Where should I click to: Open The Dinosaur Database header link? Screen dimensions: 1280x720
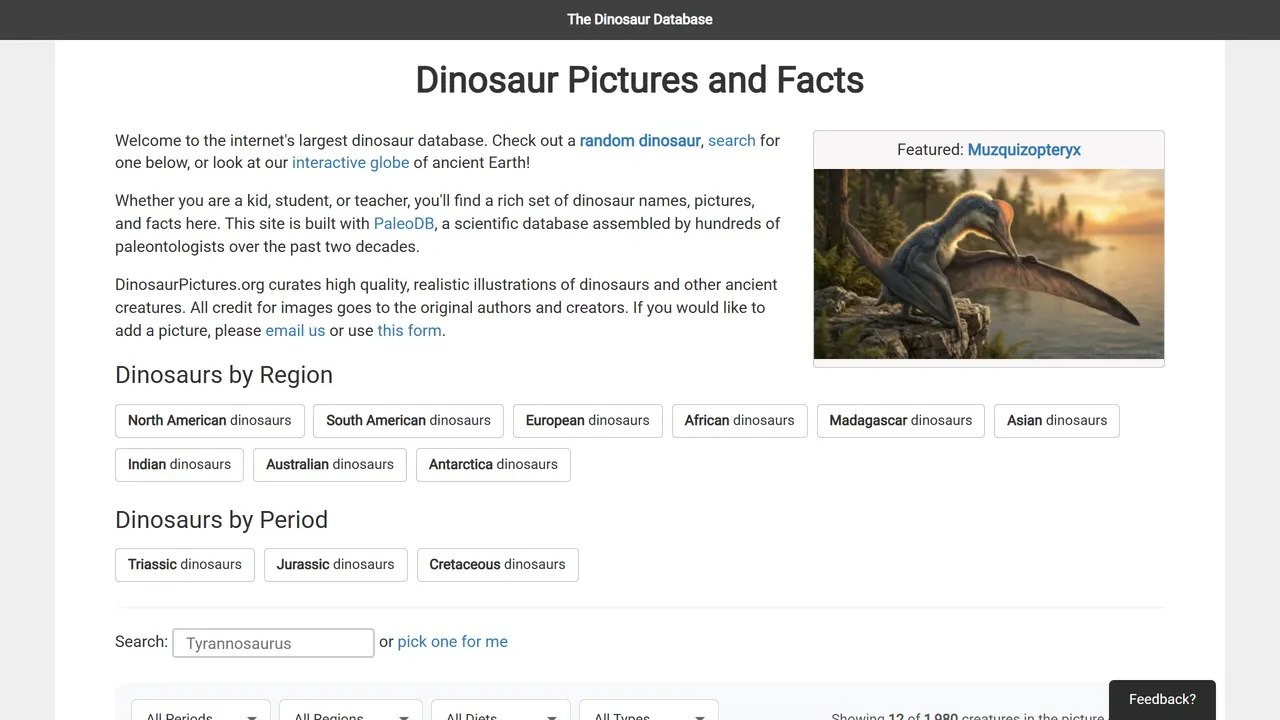tap(640, 19)
